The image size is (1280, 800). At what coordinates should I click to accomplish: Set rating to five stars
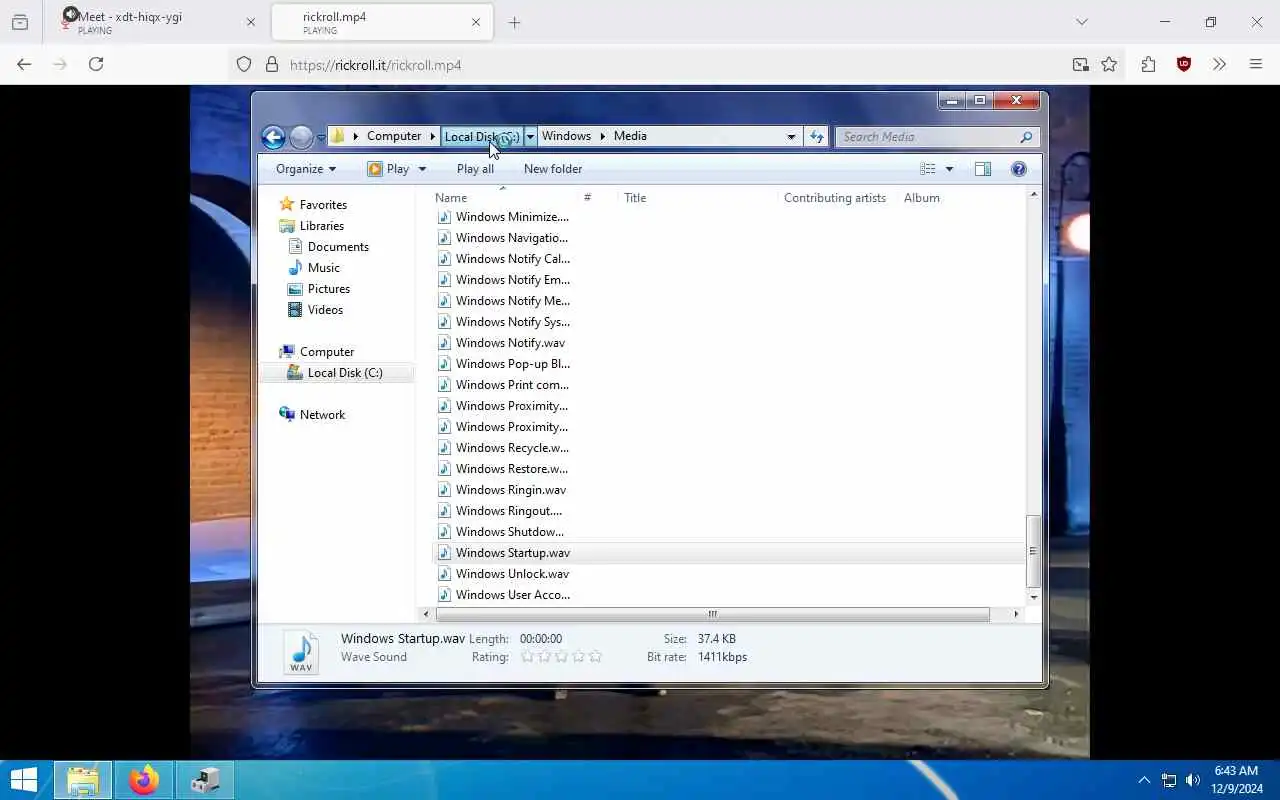click(x=596, y=657)
